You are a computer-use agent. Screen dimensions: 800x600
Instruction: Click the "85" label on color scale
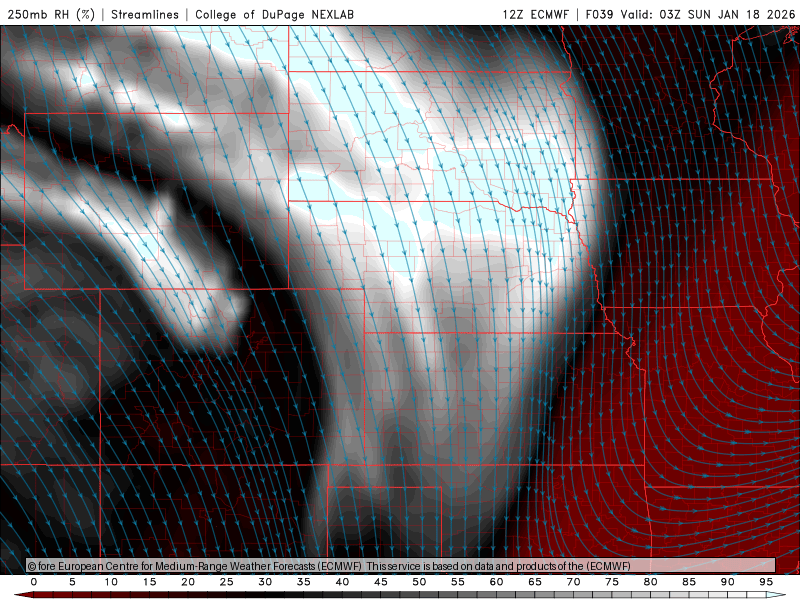689,582
